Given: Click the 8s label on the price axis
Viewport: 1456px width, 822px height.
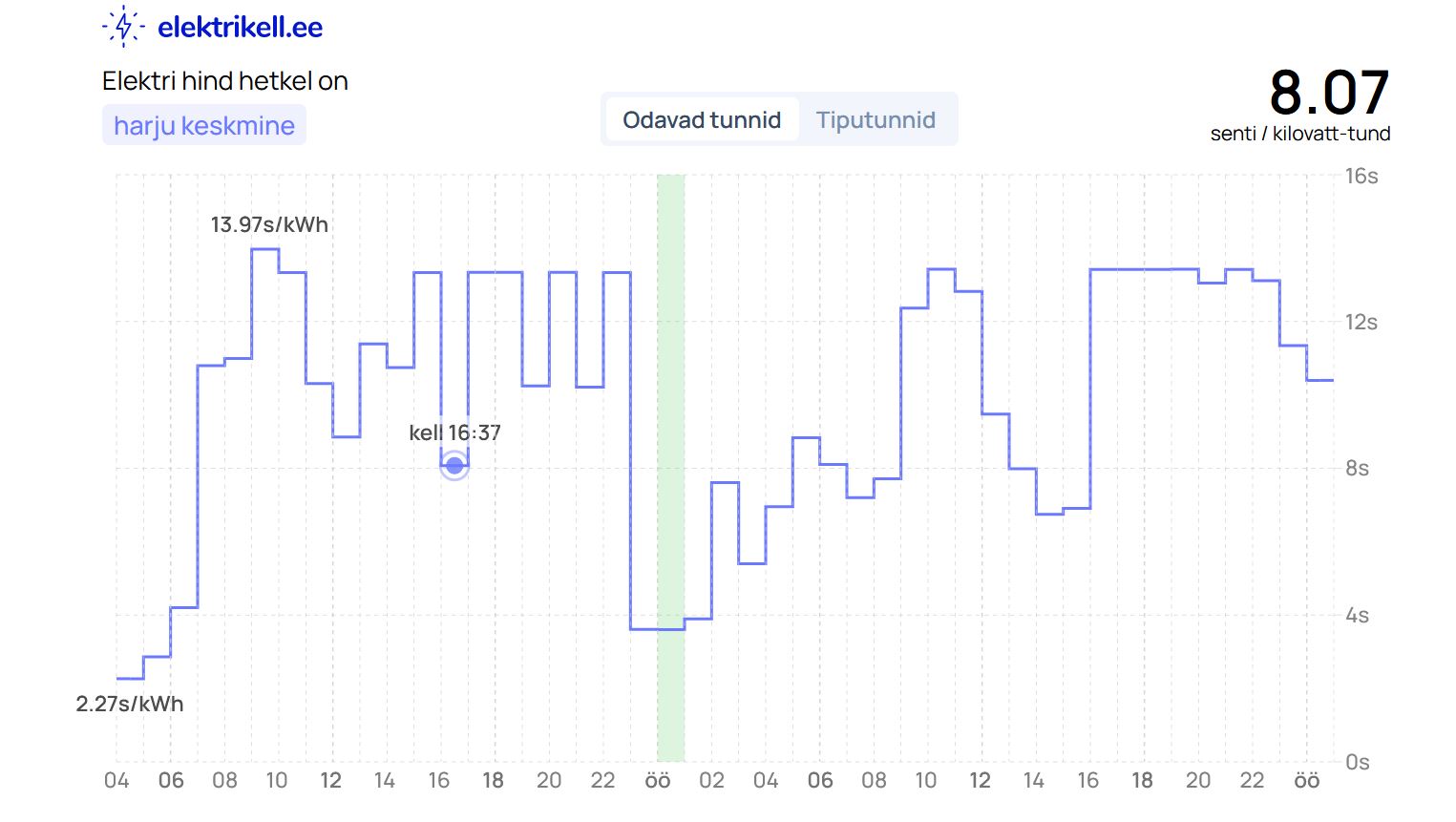Looking at the screenshot, I should click(x=1357, y=468).
